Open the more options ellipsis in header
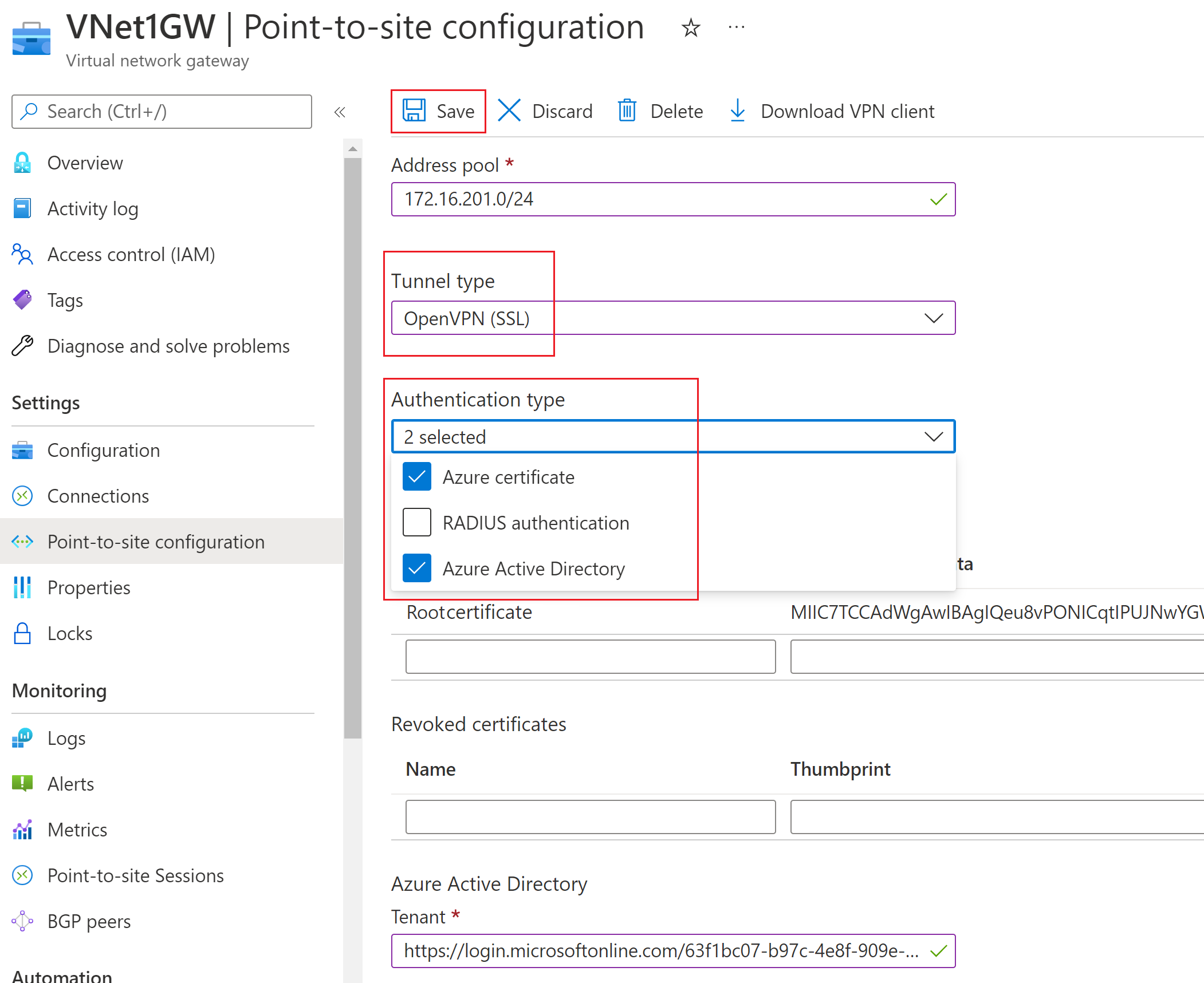The image size is (1204, 983). (736, 27)
